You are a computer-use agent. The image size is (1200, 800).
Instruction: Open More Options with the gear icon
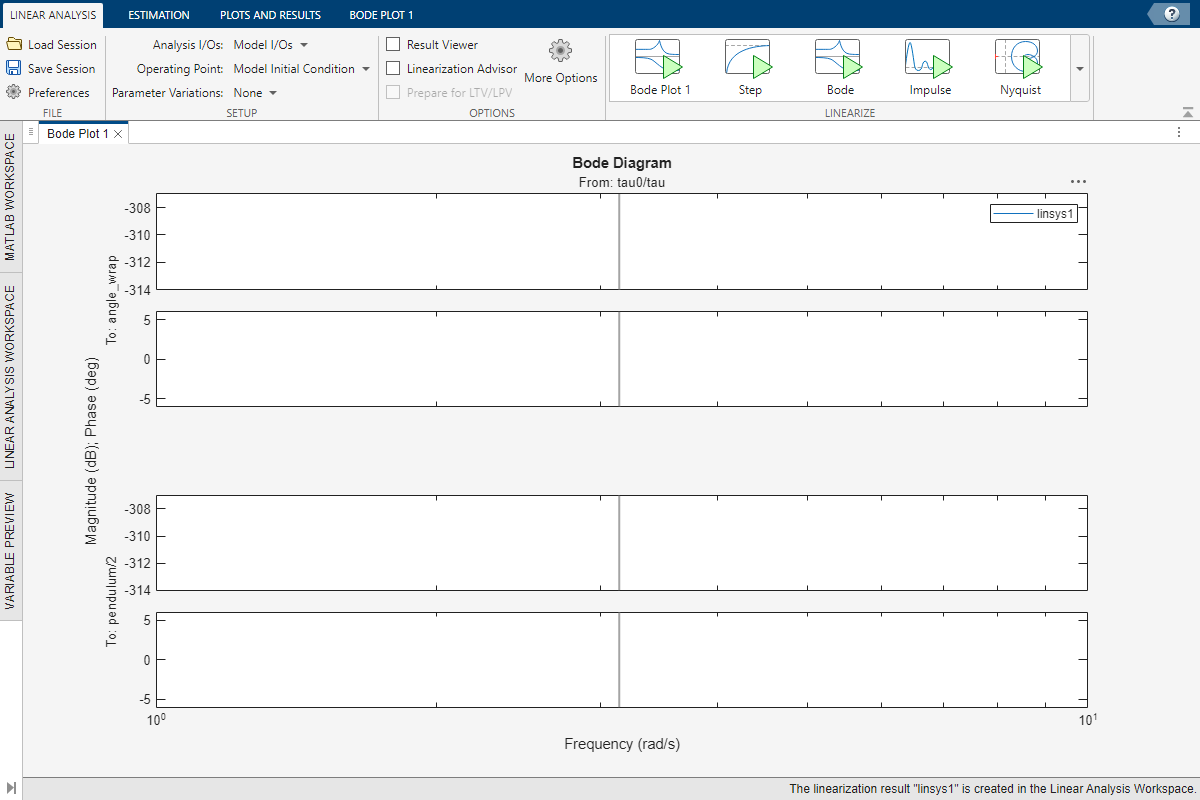click(560, 52)
